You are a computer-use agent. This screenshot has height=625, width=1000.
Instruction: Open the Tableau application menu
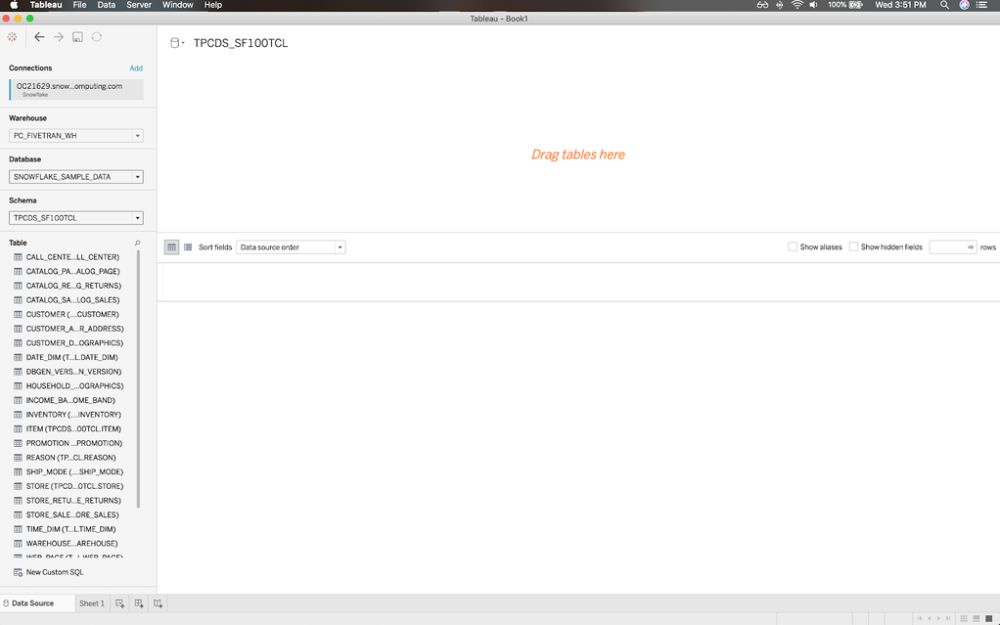pyautogui.click(x=46, y=5)
